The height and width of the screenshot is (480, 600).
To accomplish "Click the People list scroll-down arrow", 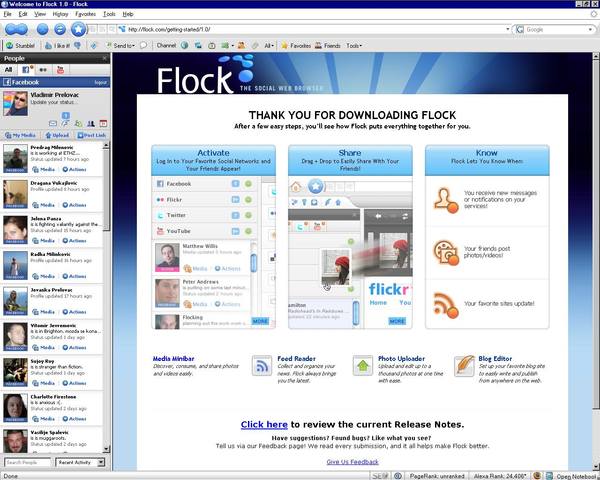I will [x=106, y=449].
